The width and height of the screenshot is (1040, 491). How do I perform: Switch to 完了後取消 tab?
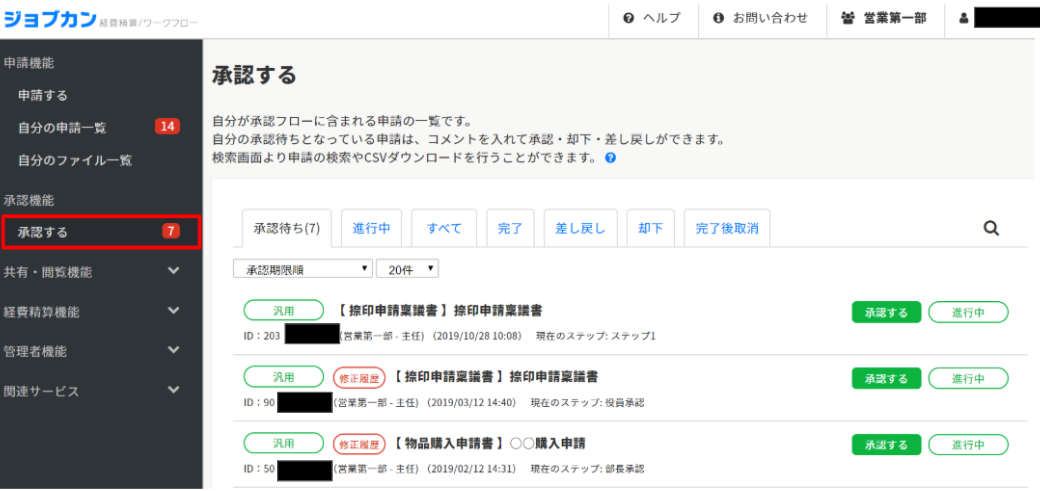pyautogui.click(x=727, y=228)
